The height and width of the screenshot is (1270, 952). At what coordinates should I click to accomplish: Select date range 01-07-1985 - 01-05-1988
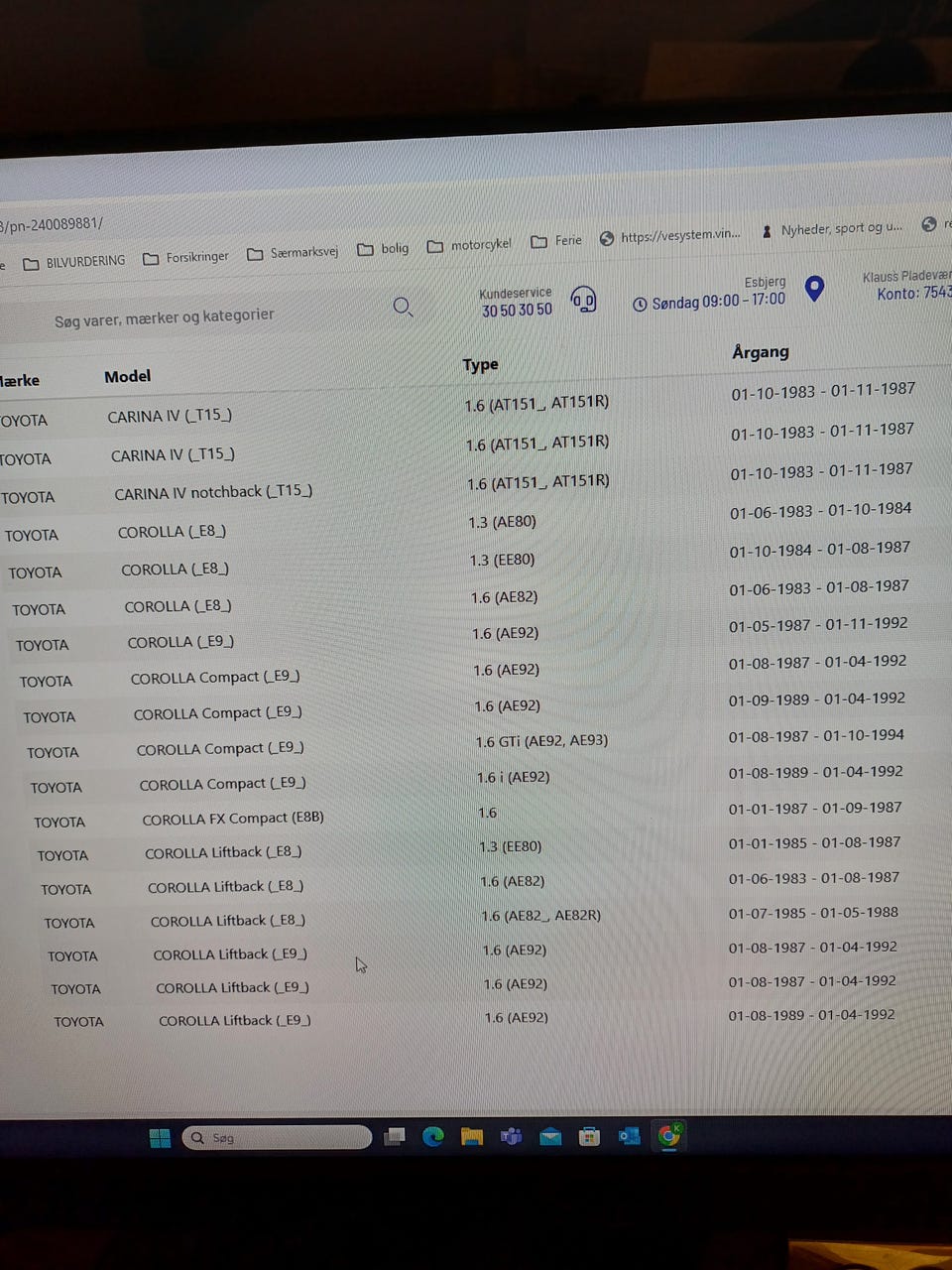[813, 912]
